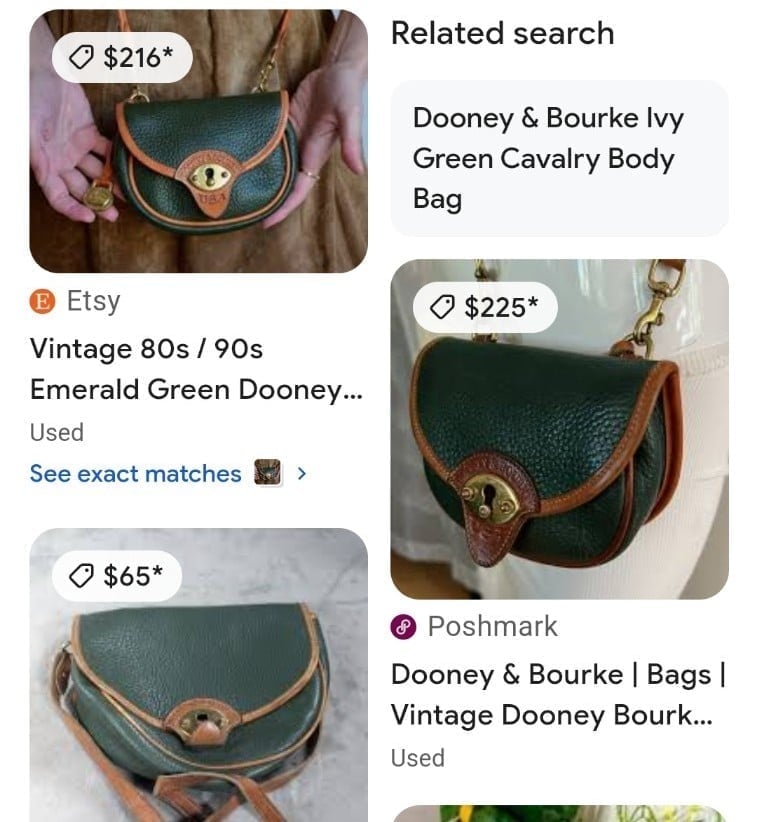Click the Related search heading
757x822 pixels.
point(503,33)
